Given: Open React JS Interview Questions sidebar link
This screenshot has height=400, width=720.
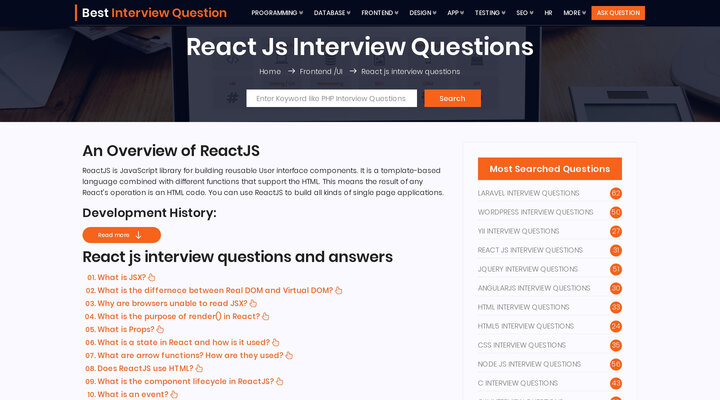Looking at the screenshot, I should pos(530,250).
